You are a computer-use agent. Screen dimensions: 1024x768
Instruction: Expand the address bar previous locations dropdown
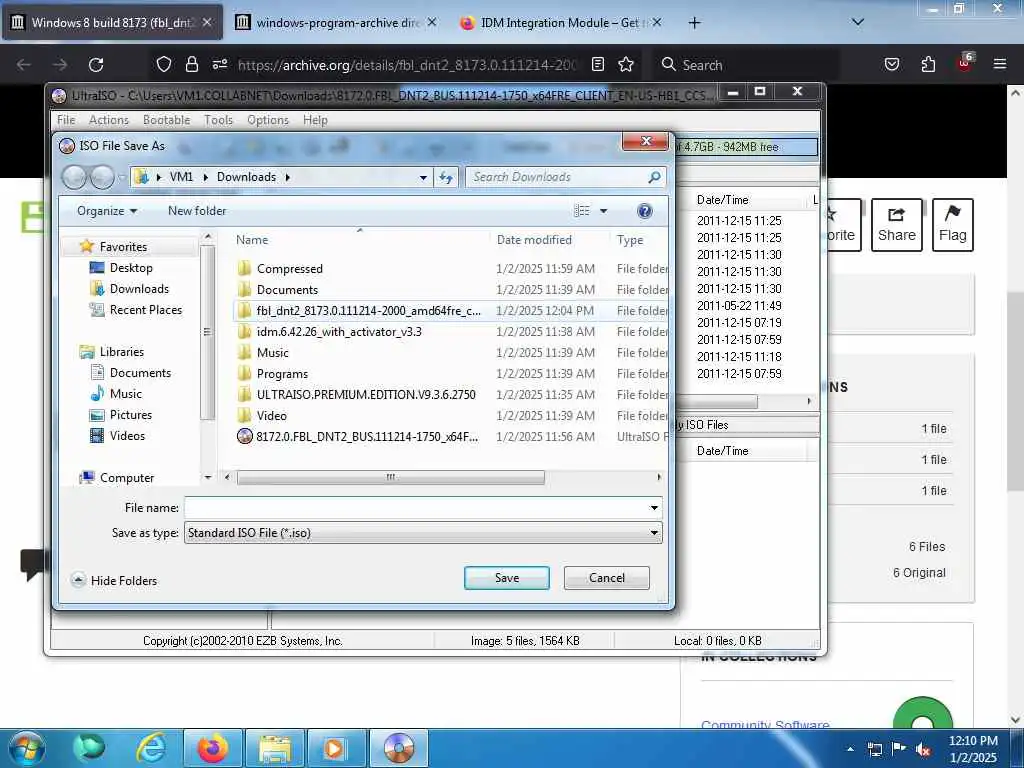click(423, 177)
